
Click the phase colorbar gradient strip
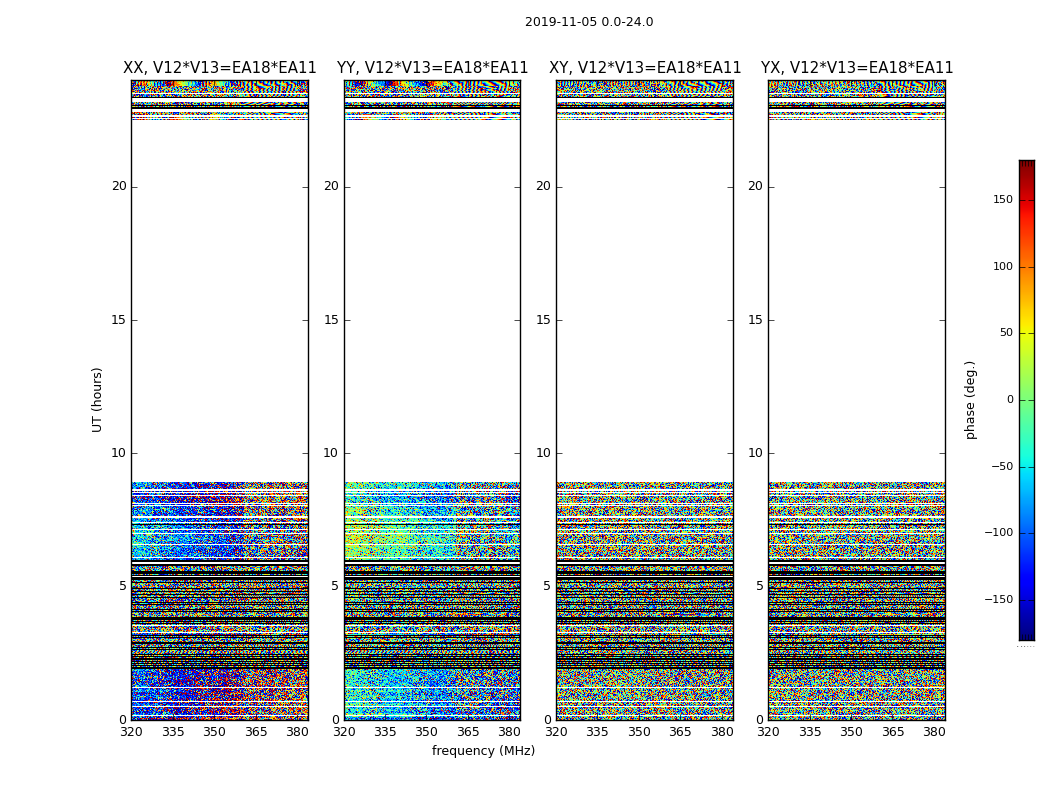point(1027,400)
